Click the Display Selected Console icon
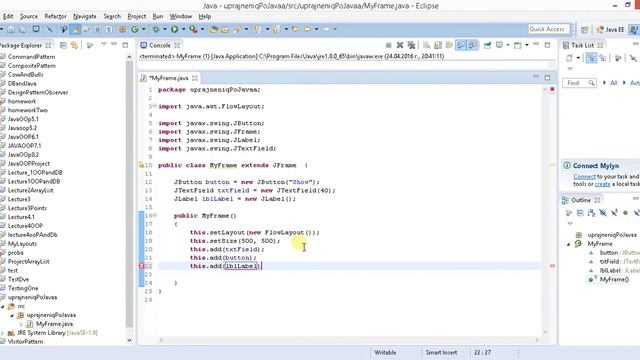The width and height of the screenshot is (640, 360). (499, 45)
